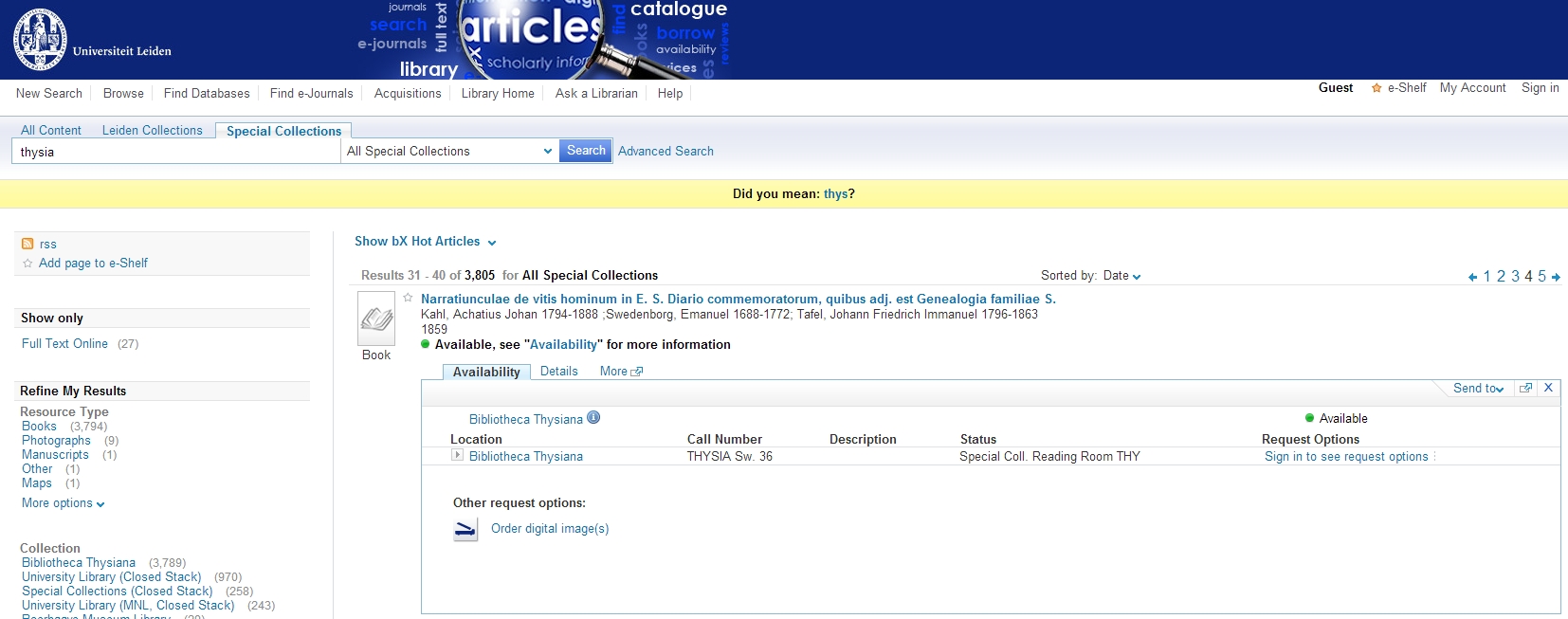Click Sign in link in header
Screen dimensions: 1568x619
[x=1541, y=87]
